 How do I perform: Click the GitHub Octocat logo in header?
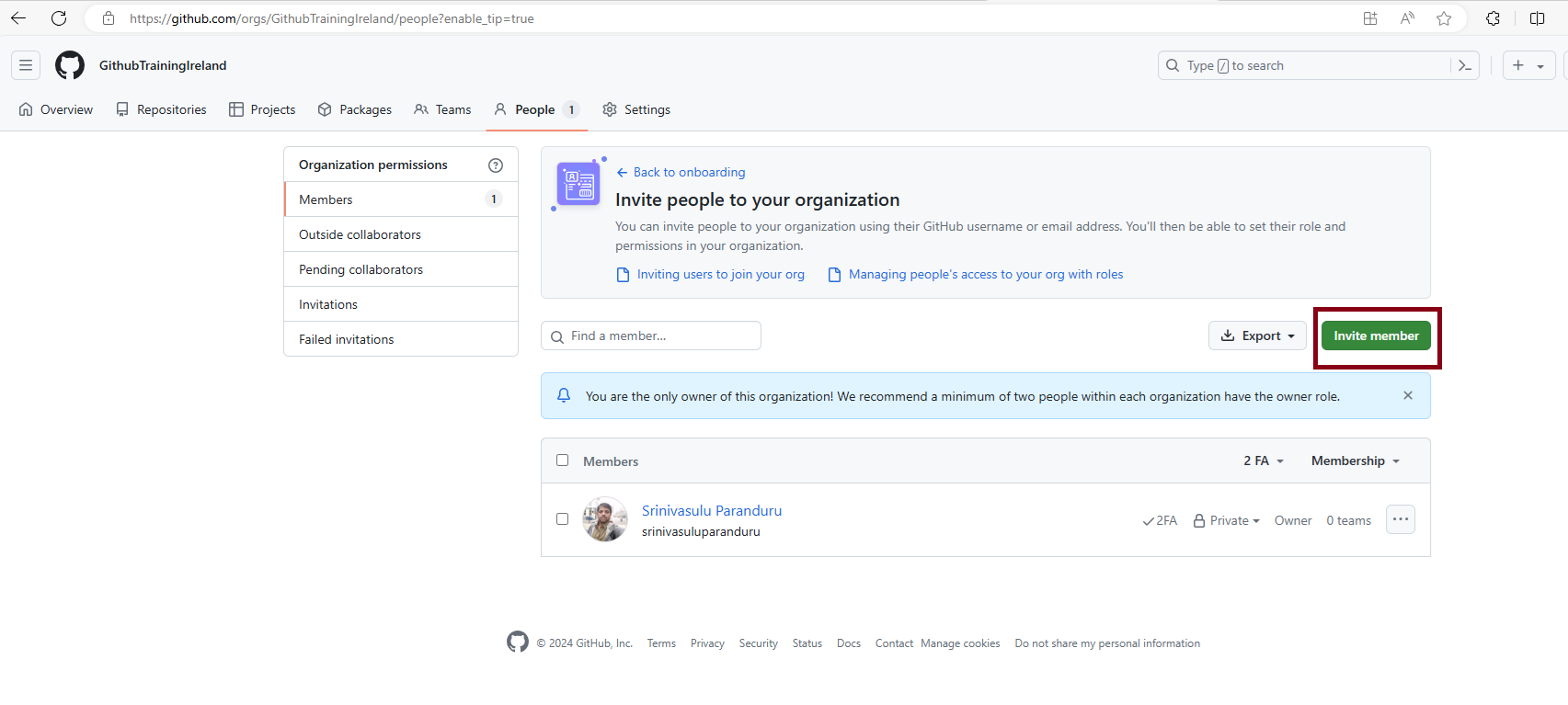tap(70, 65)
